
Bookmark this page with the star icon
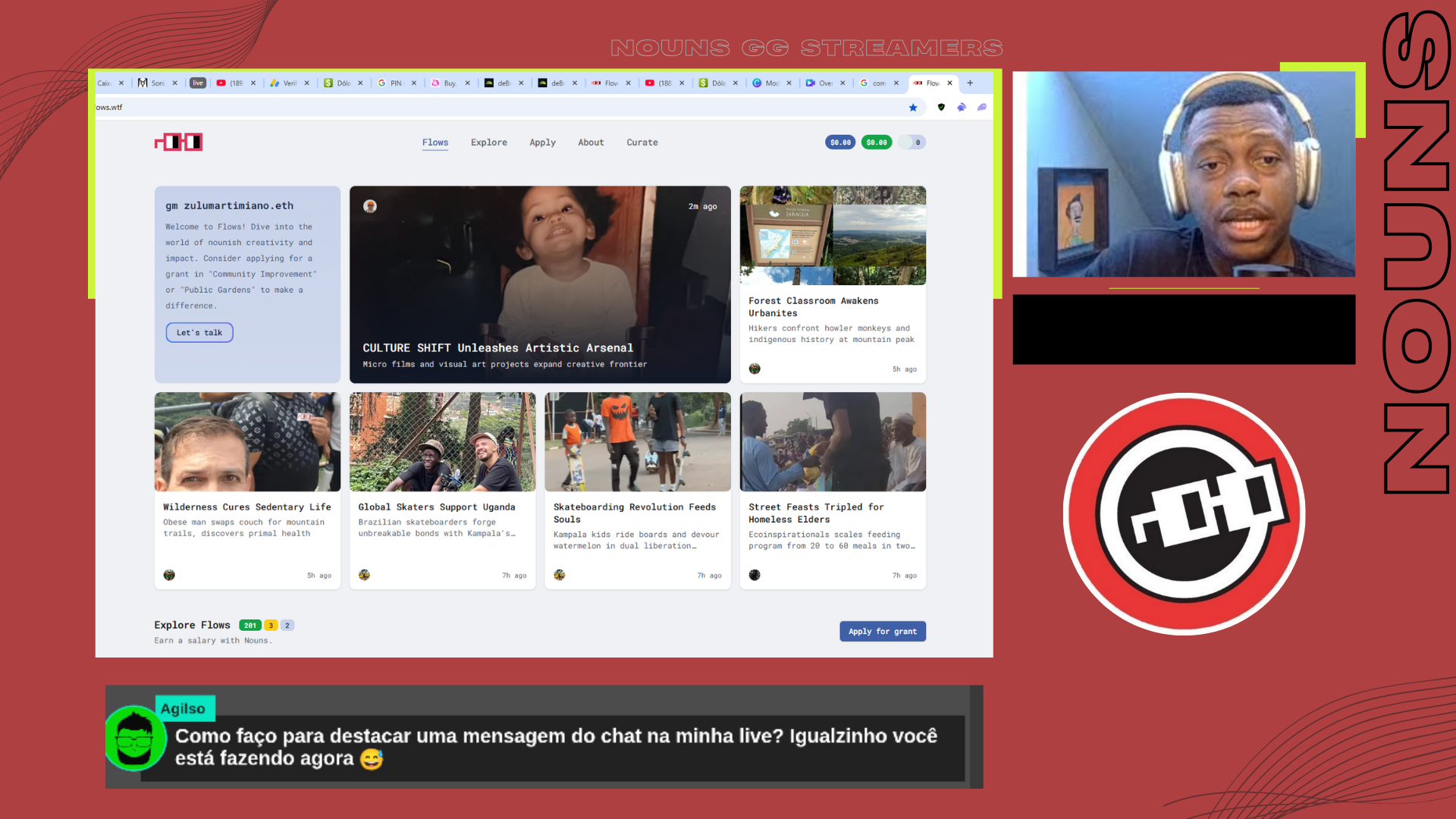click(x=913, y=108)
